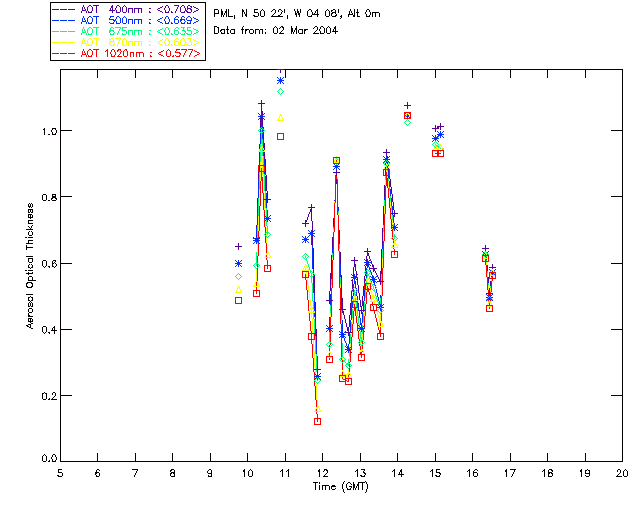Click the y-axis tick label 0.8
Image resolution: width=640 pixels, height=512 pixels.
coord(49,197)
